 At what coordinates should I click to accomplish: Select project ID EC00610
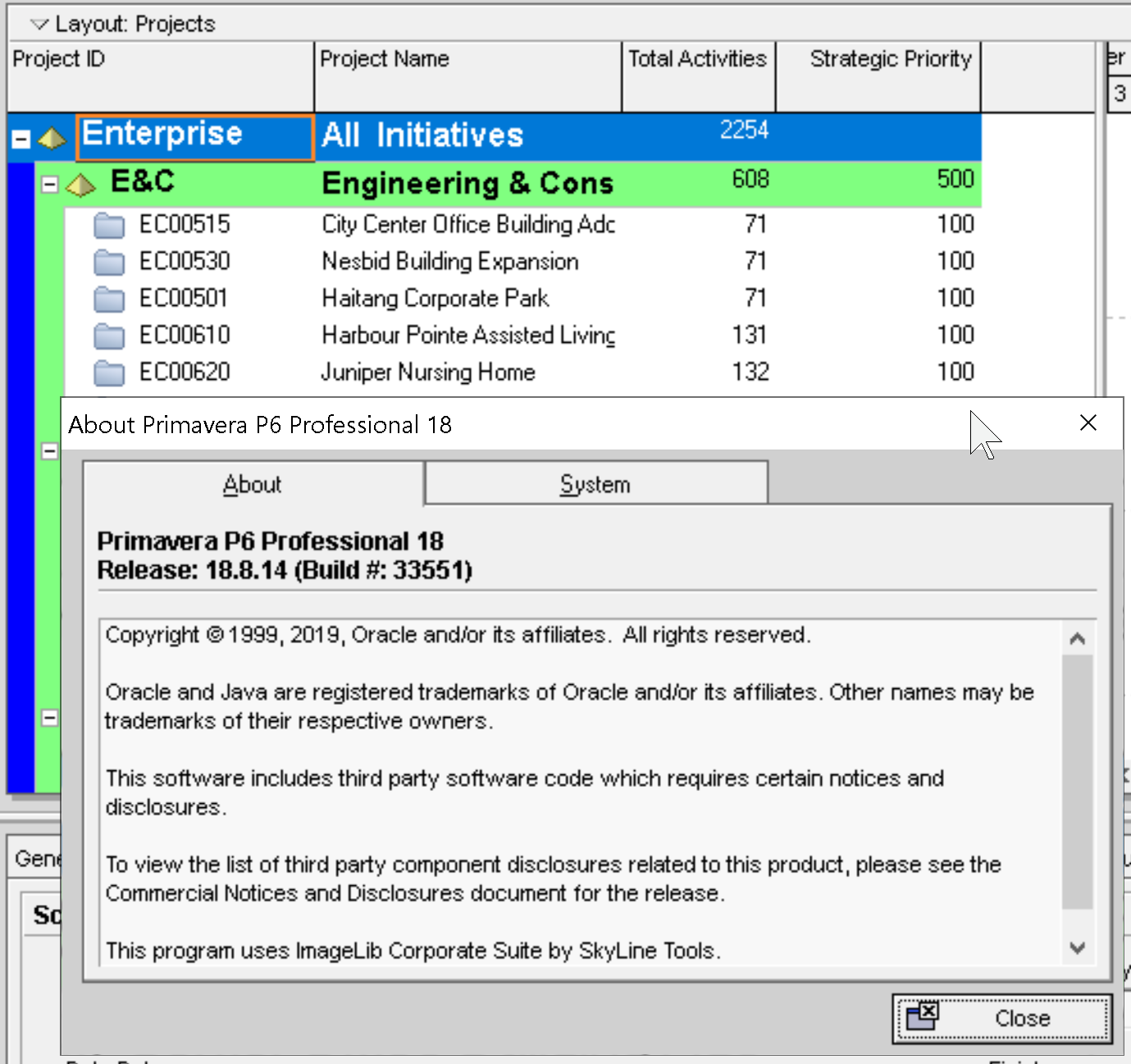coord(185,335)
